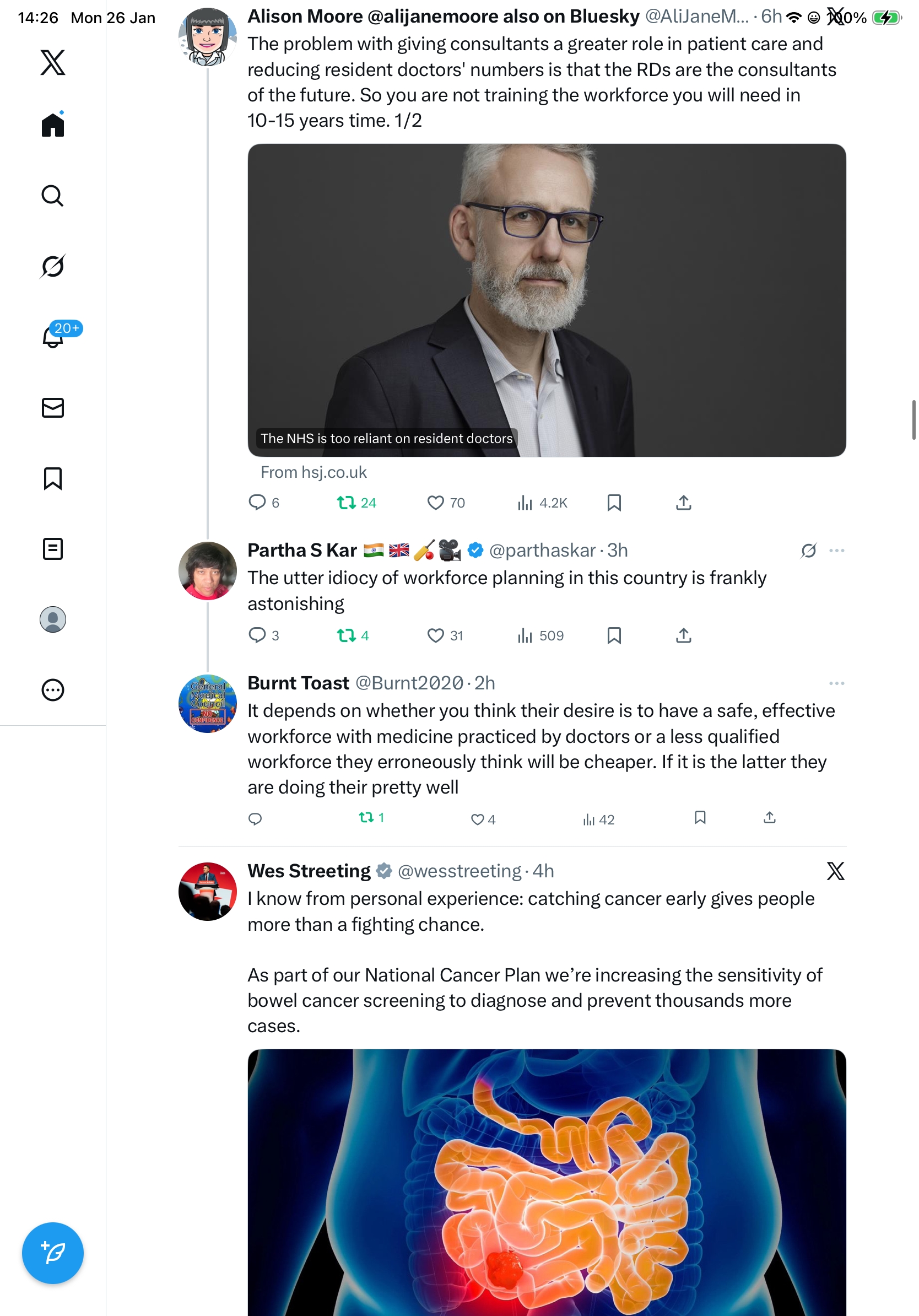Toggle repost on Partha S Kar's post
919x1316 pixels.
pos(346,635)
